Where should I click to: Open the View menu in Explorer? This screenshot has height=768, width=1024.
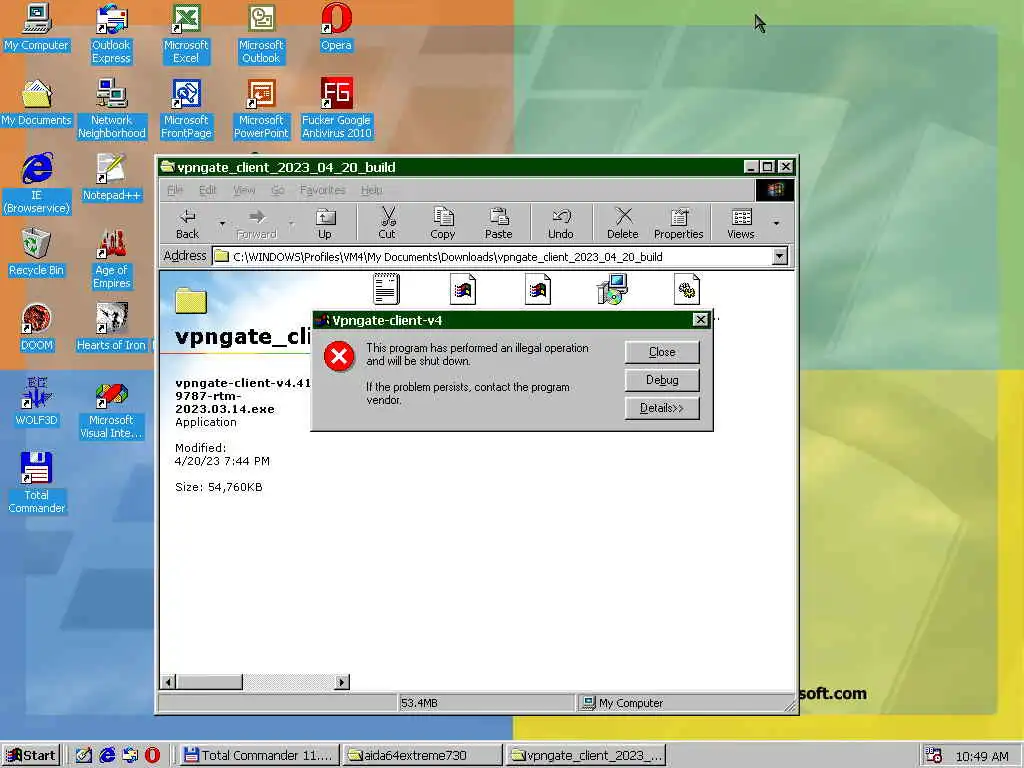244,190
